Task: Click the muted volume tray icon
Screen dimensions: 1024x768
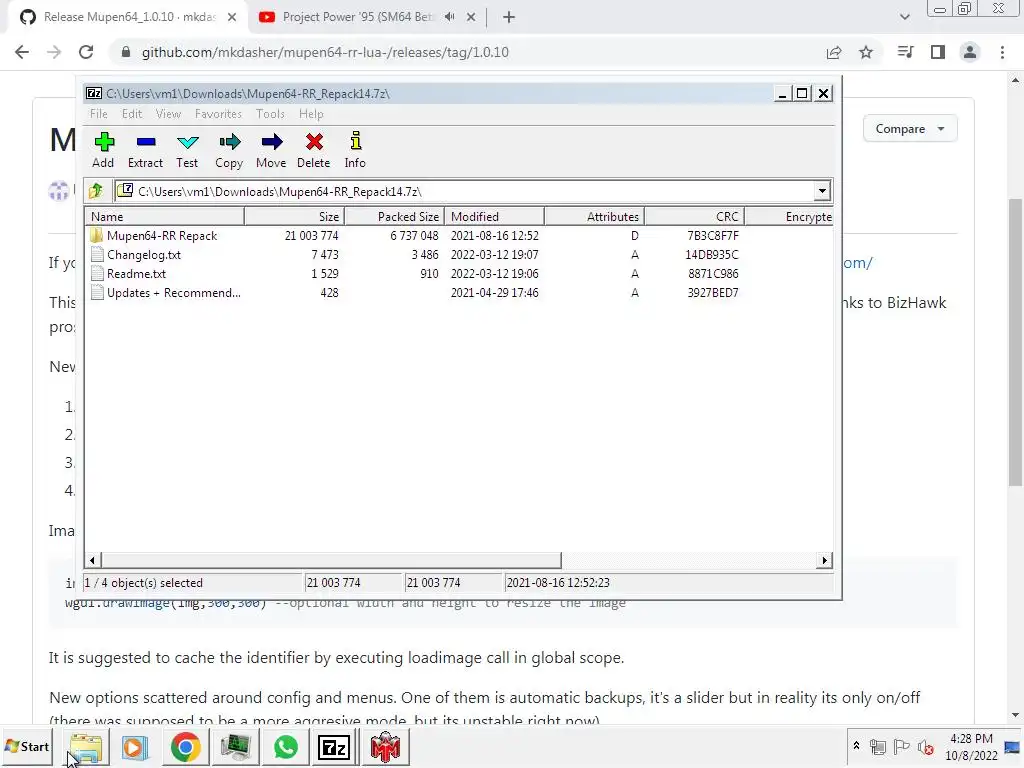Action: 925,746
